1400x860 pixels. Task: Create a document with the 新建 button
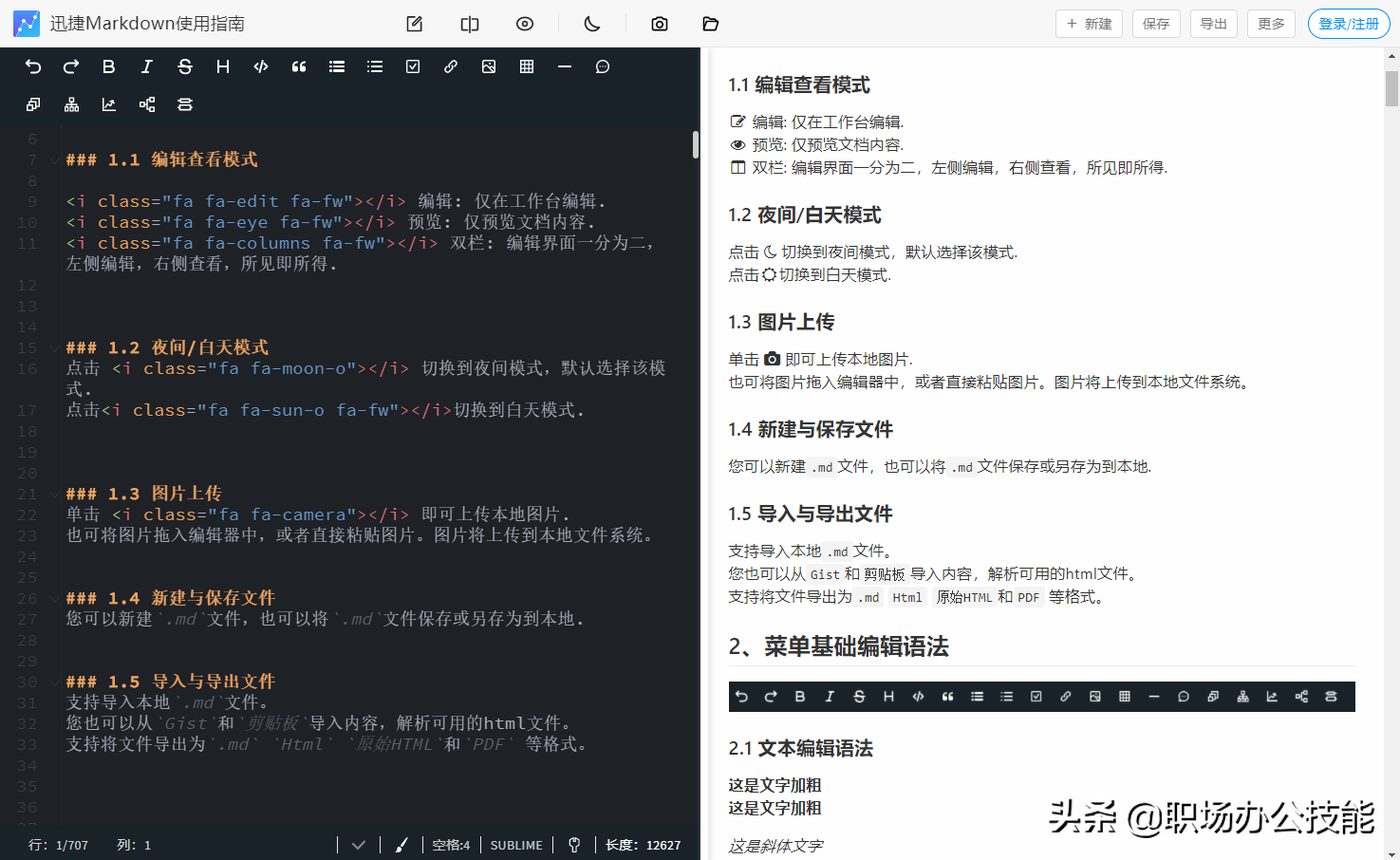1089,24
